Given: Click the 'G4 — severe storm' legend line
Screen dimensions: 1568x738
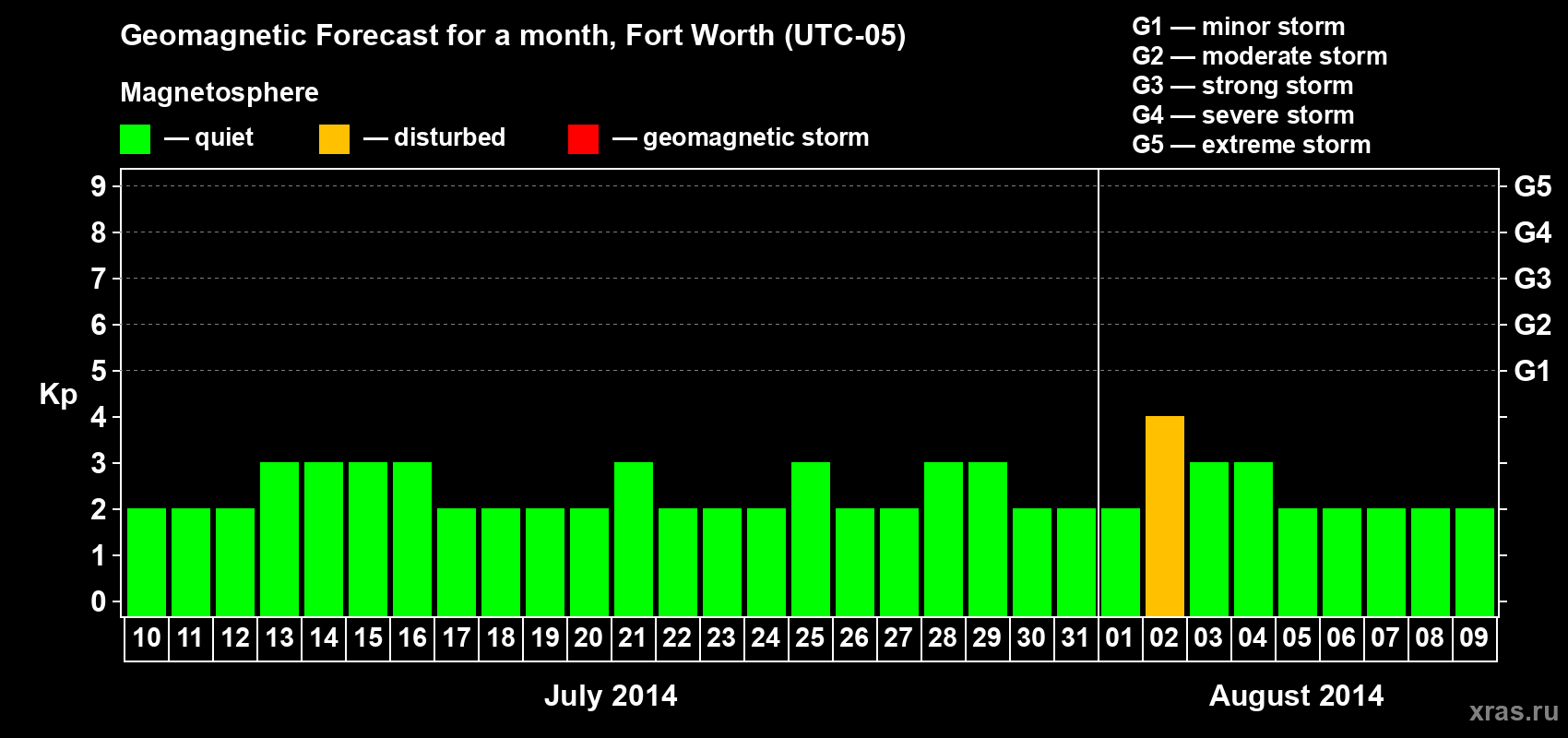Looking at the screenshot, I should 1243,115.
